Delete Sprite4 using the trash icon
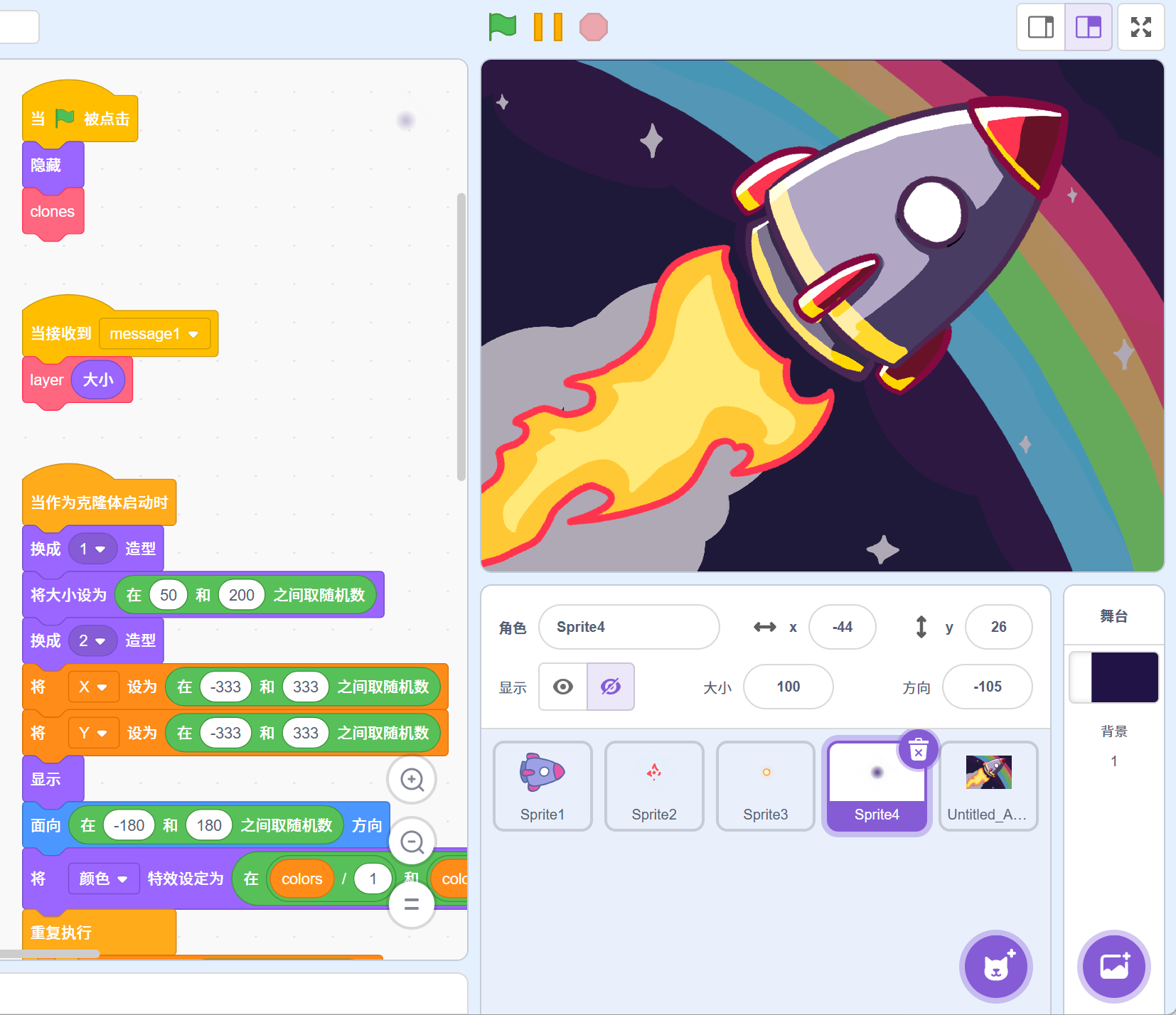Viewport: 1176px width, 1015px height. point(918,749)
